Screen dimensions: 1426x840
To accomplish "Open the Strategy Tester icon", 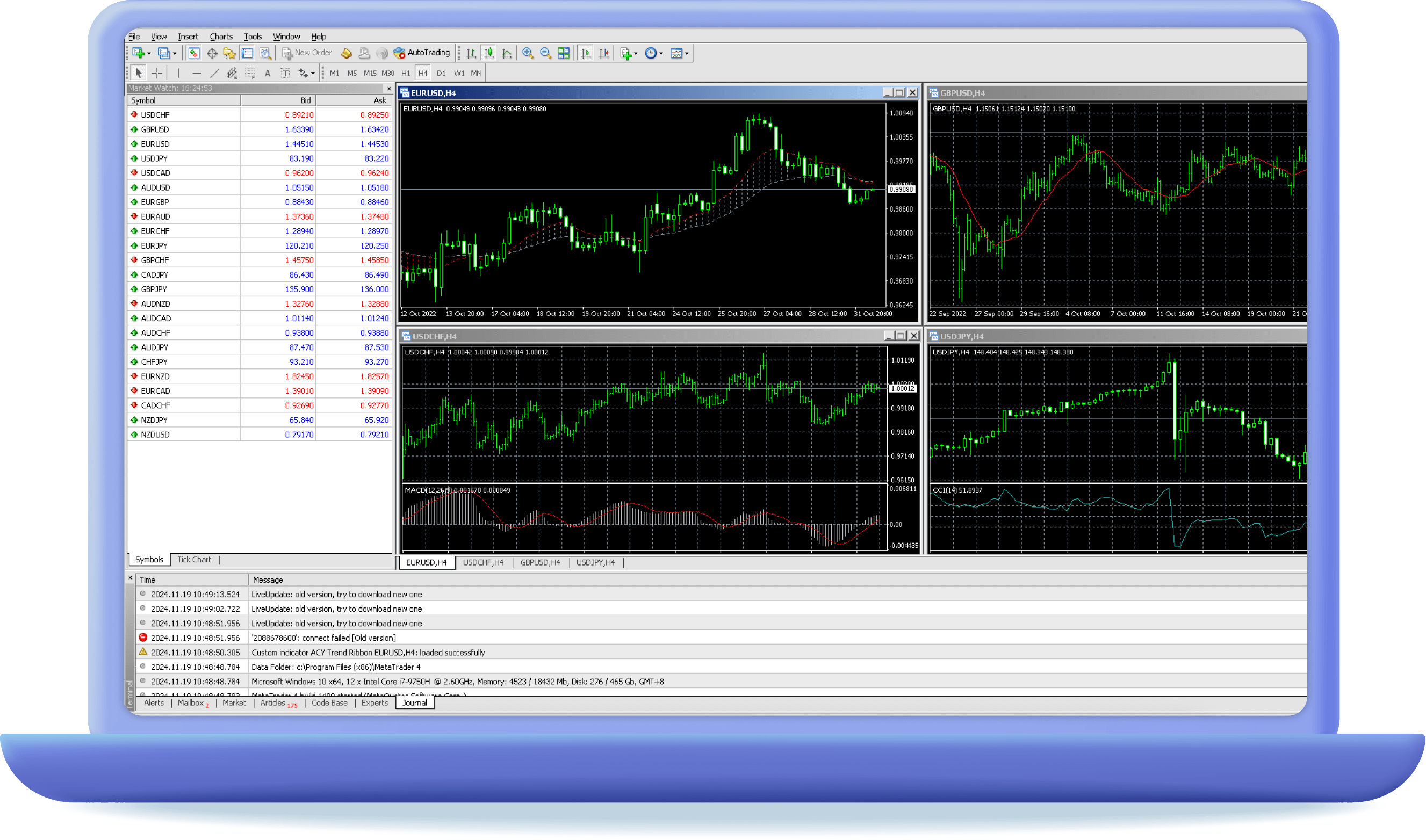I will [265, 53].
